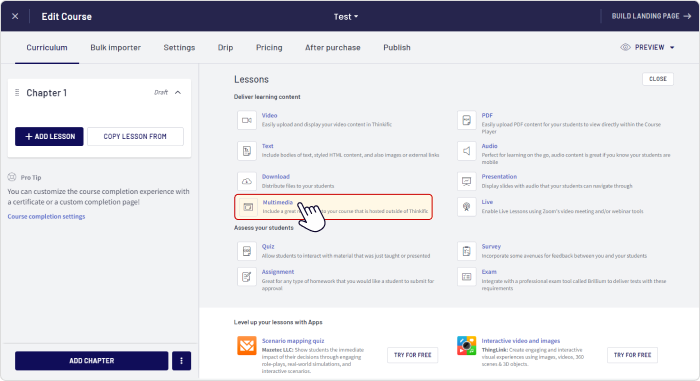Close the Lessons panel with Close button
The image size is (700, 381).
click(x=658, y=79)
